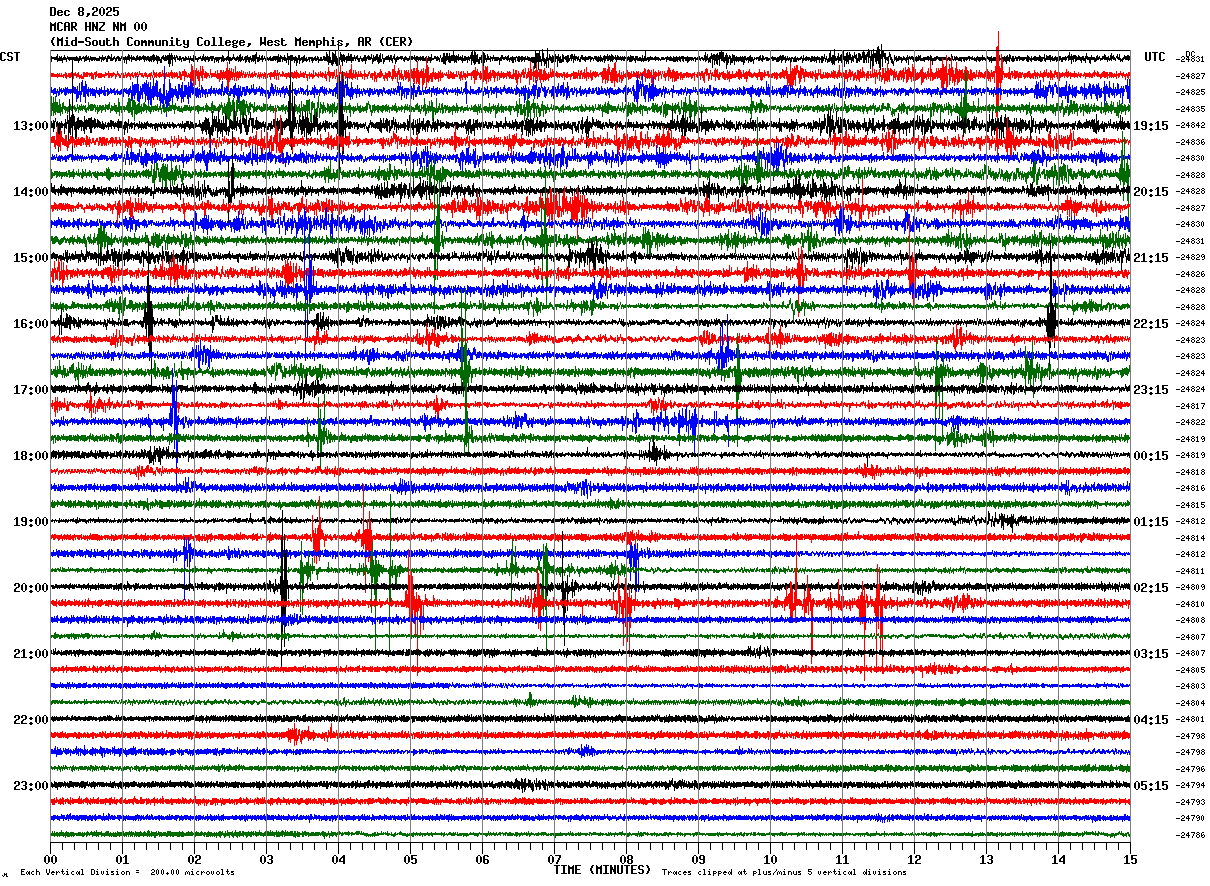Click the 23:15 UTC time label
1210x886 pixels.
(1151, 389)
